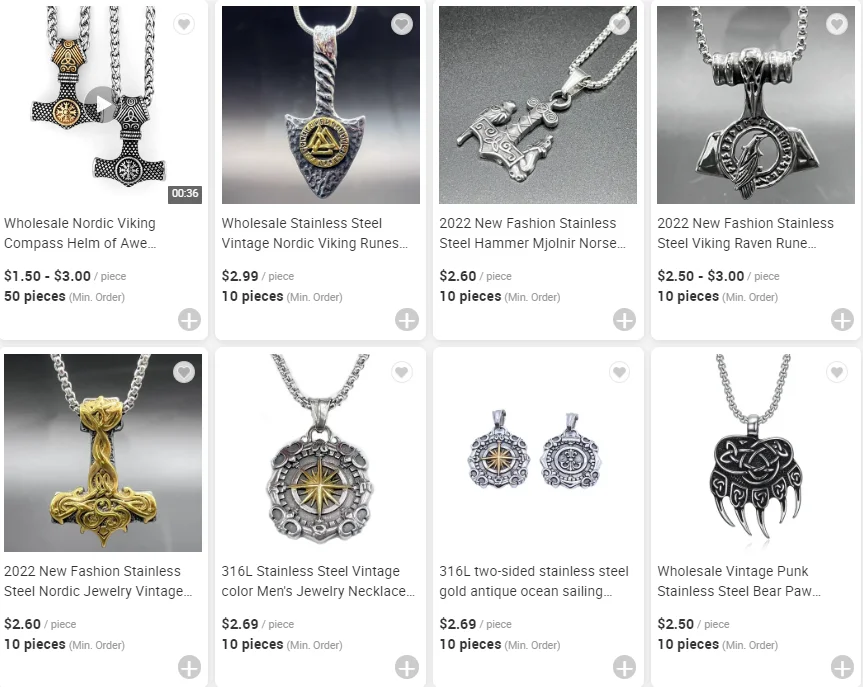The width and height of the screenshot is (863, 687).
Task: Click plus icon on Raven Rune pendant card
Action: 842,320
